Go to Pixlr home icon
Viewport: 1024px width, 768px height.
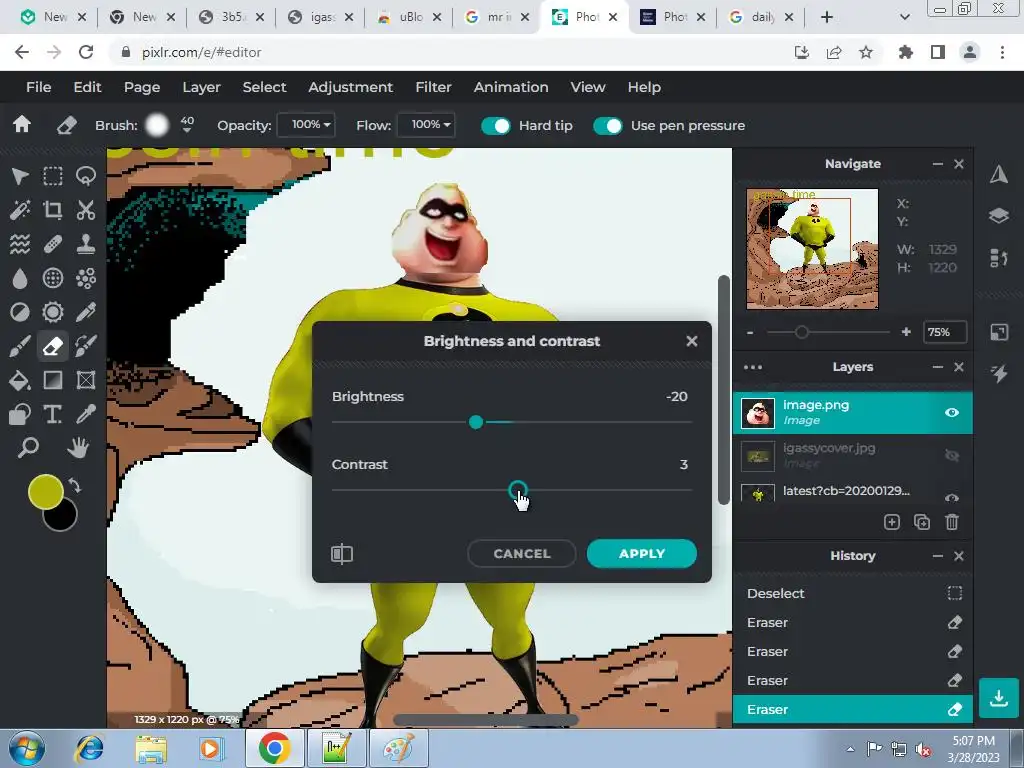(22, 124)
